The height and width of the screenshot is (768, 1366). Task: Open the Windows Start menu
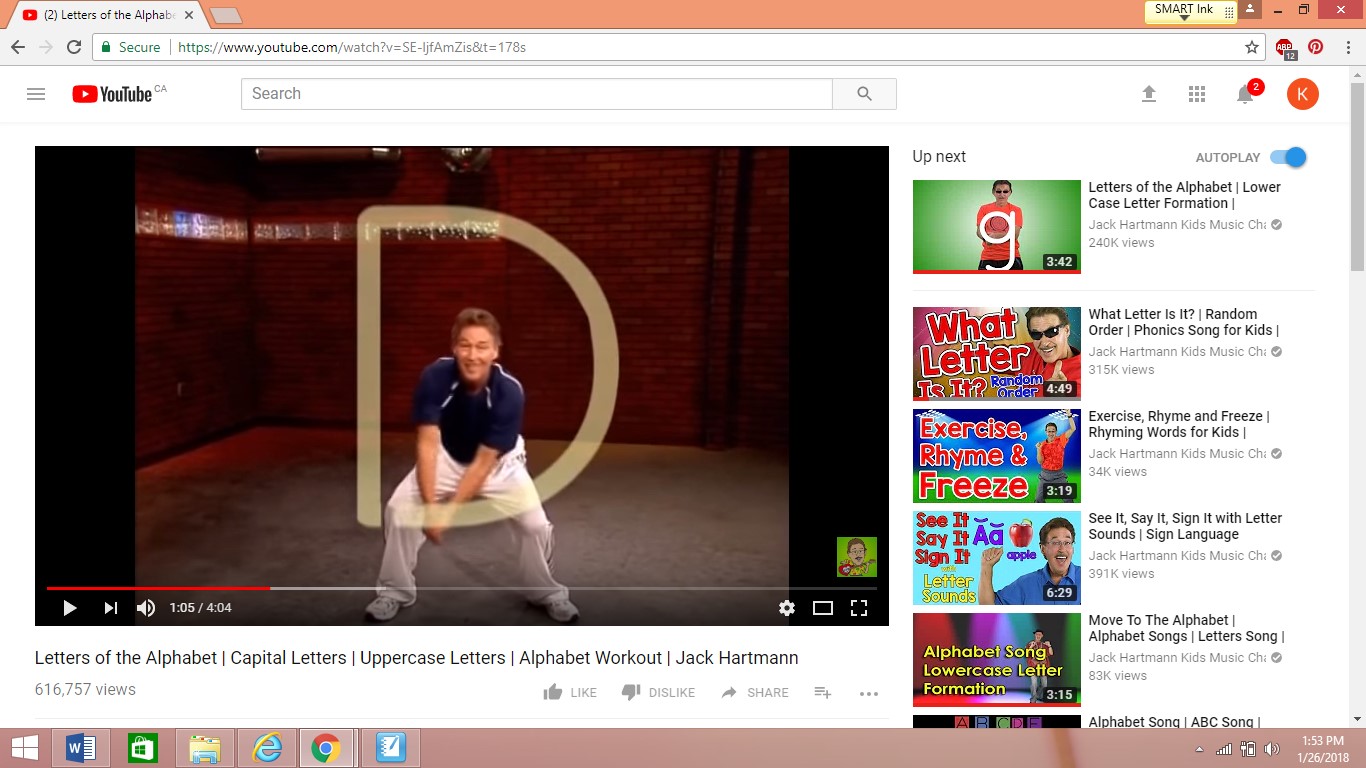pos(25,748)
